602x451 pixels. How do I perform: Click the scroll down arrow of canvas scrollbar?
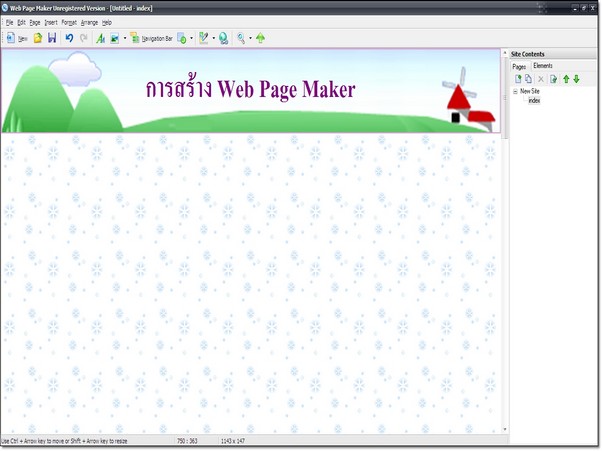click(505, 429)
